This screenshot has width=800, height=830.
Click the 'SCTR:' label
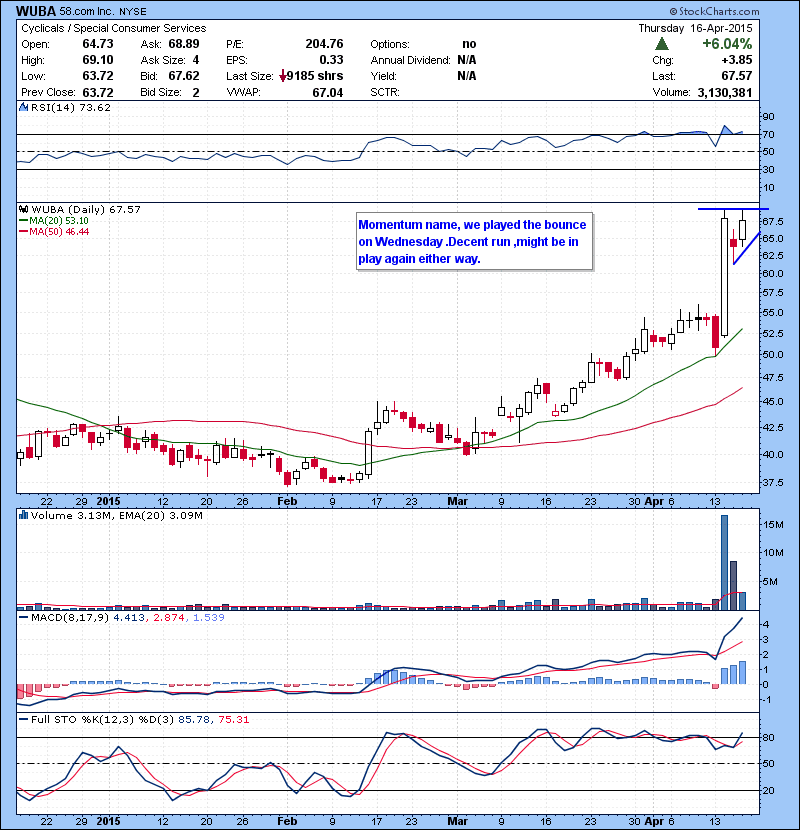[385, 92]
